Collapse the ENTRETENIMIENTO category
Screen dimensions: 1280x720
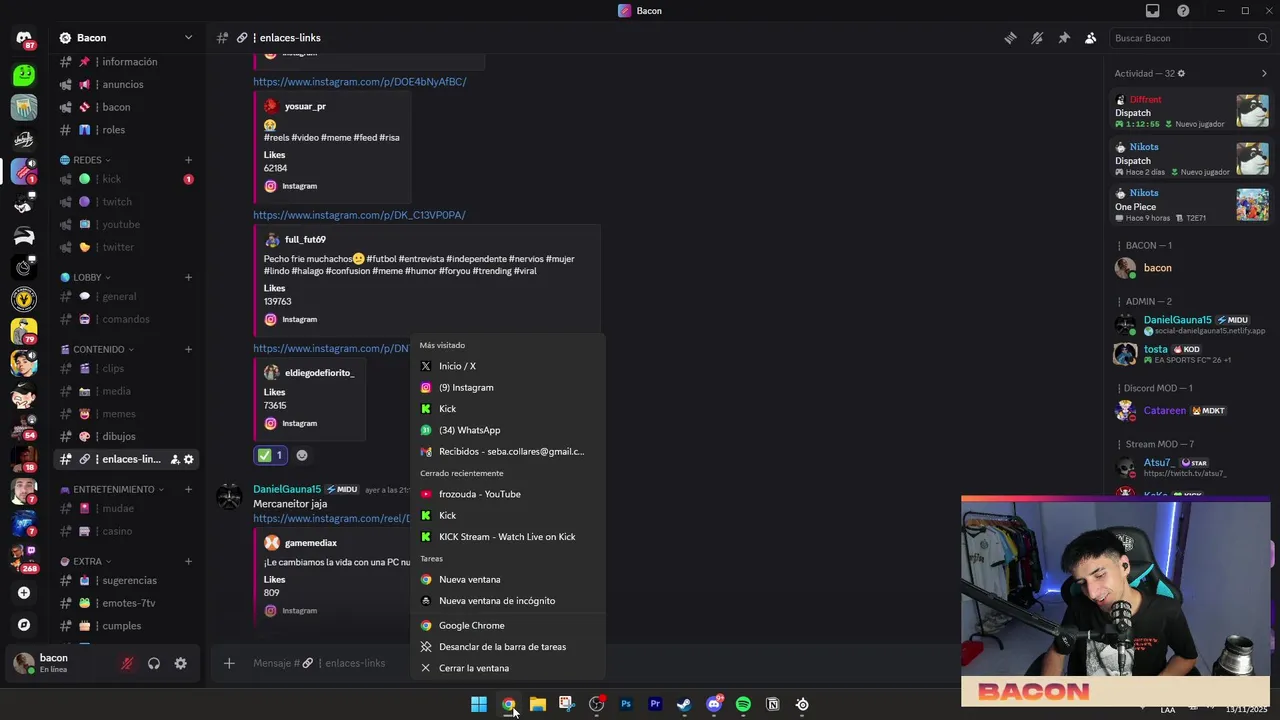[112, 489]
